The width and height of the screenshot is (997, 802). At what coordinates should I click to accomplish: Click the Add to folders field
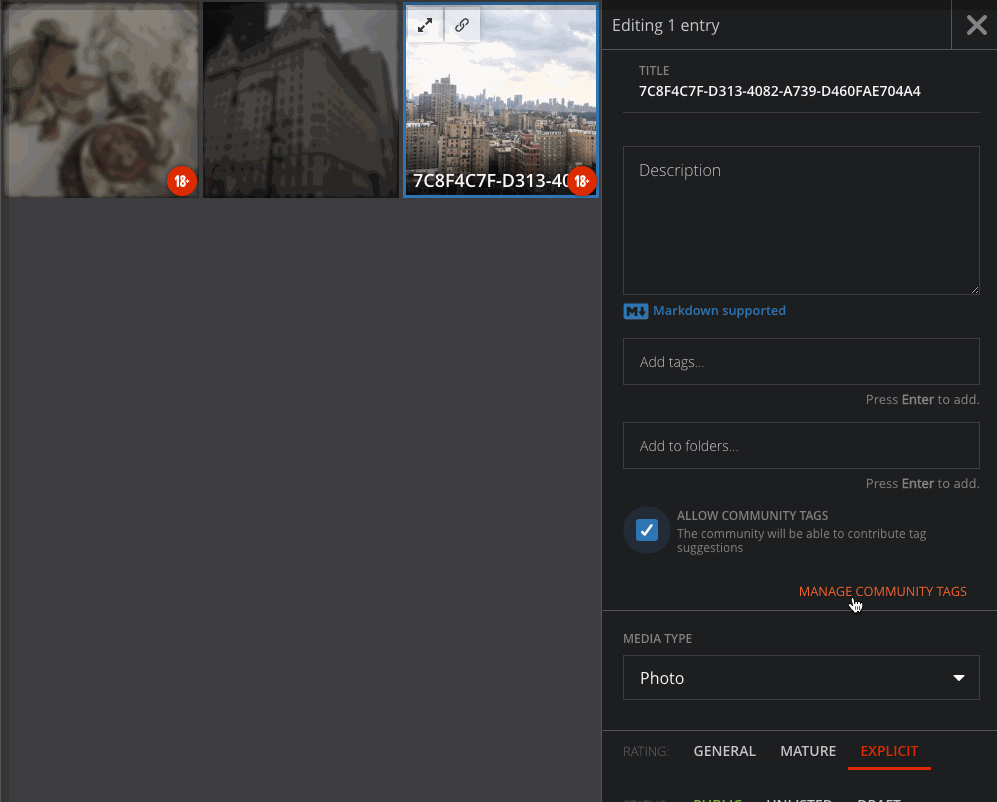800,445
